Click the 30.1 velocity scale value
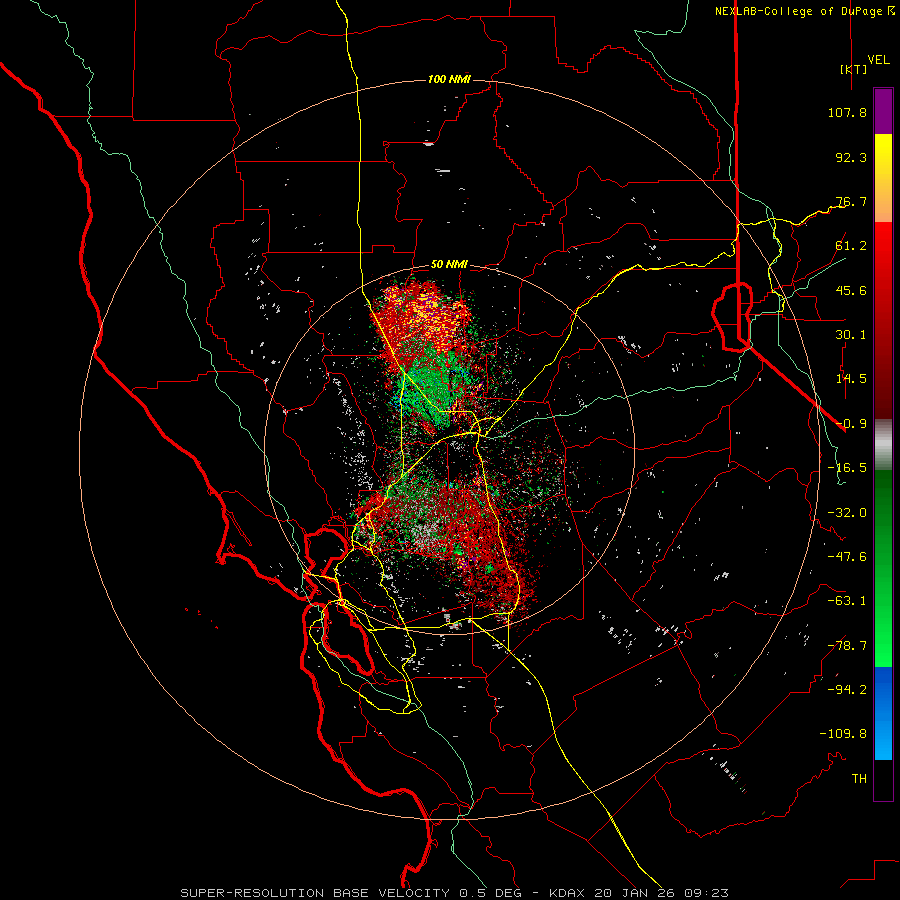 851,335
